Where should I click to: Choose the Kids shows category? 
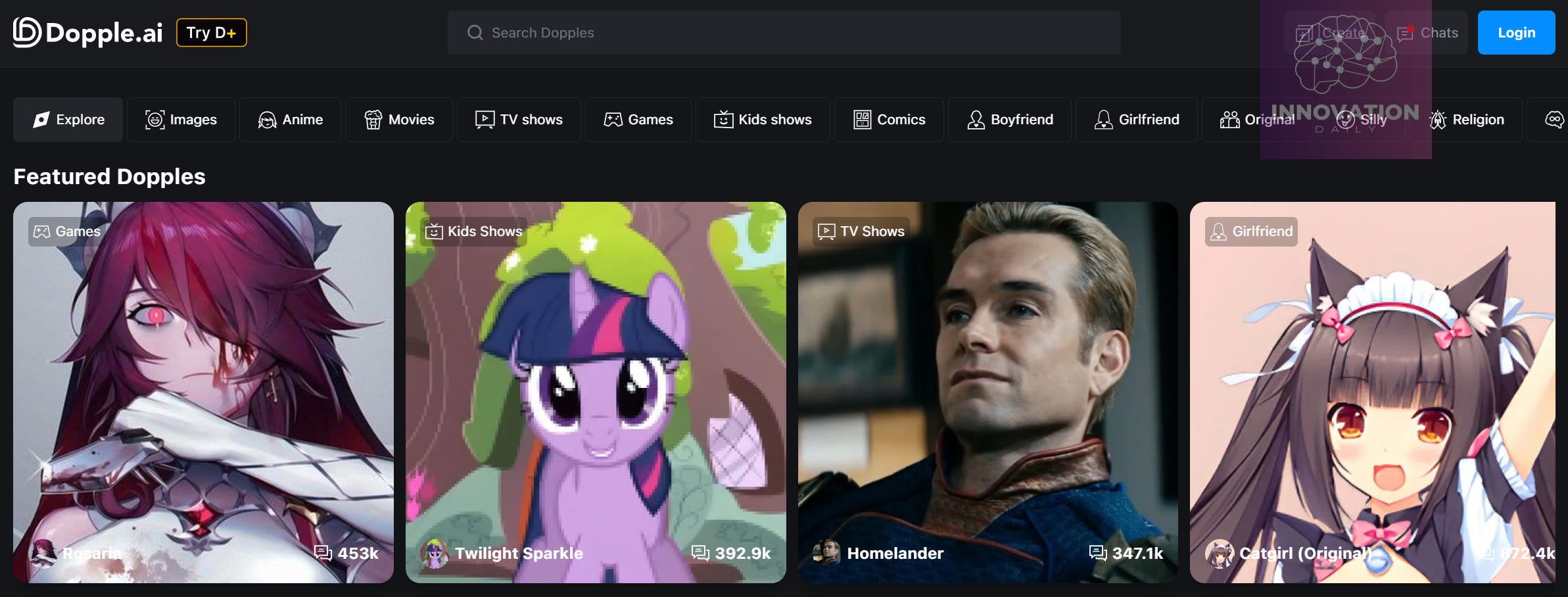coord(763,120)
